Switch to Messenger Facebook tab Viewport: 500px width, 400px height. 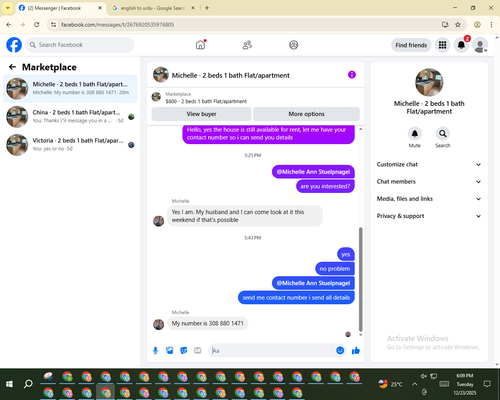click(60, 8)
